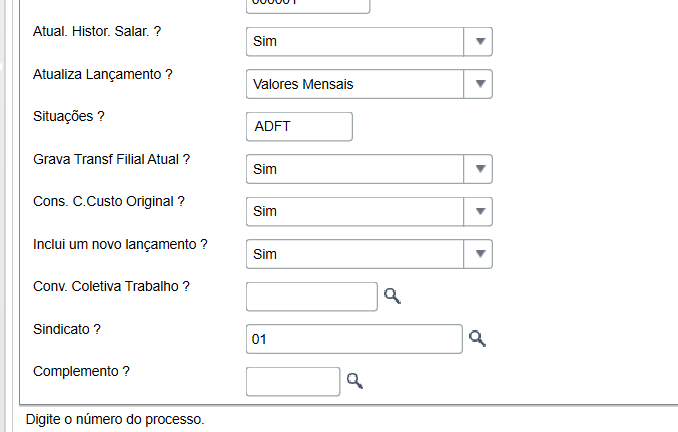
Task: Click the "Grava Transf Filial Atual ?" label
Action: (x=111, y=159)
